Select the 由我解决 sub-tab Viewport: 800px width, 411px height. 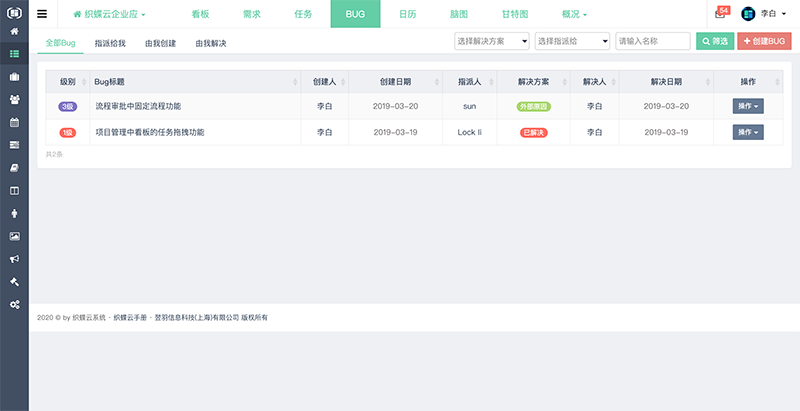tap(211, 43)
